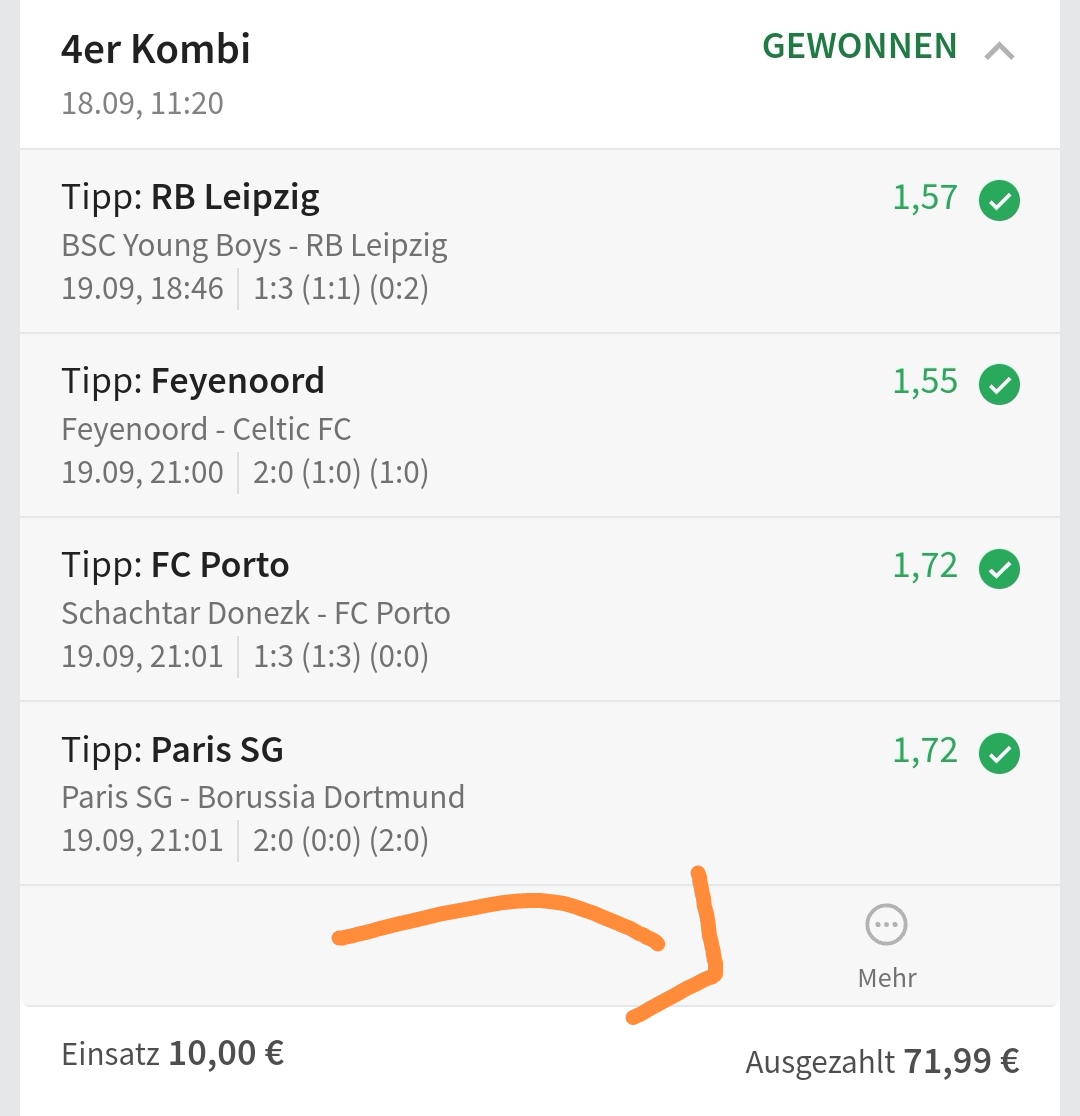The image size is (1080, 1116).
Task: Tap the Tipp: Paris SG heading
Action: click(173, 749)
